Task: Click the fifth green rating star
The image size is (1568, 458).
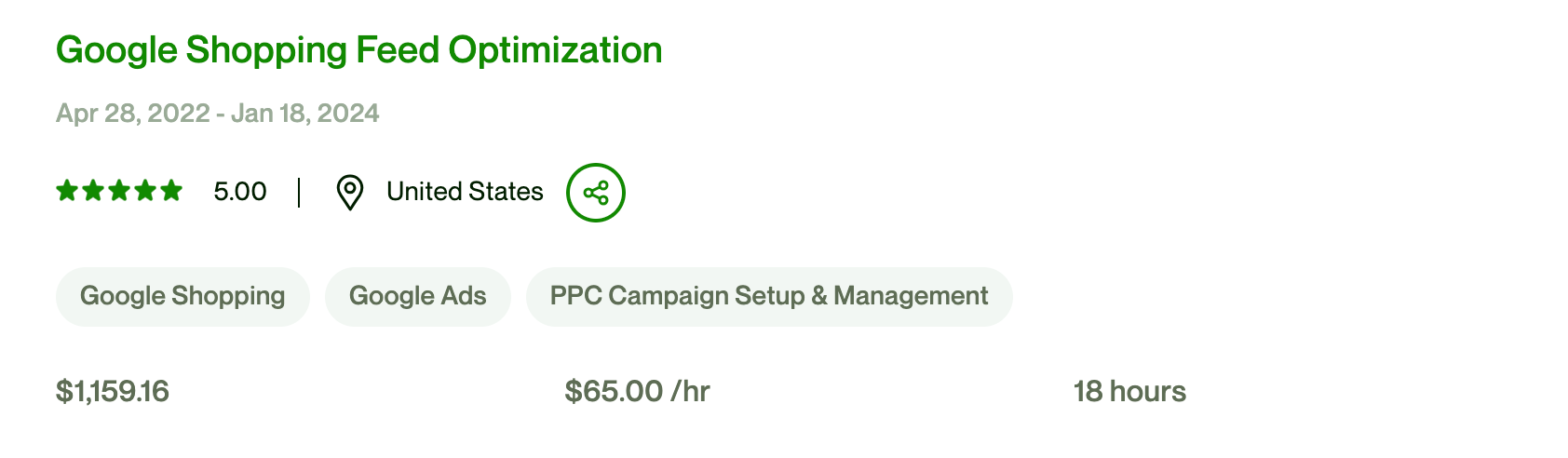Action: (171, 192)
